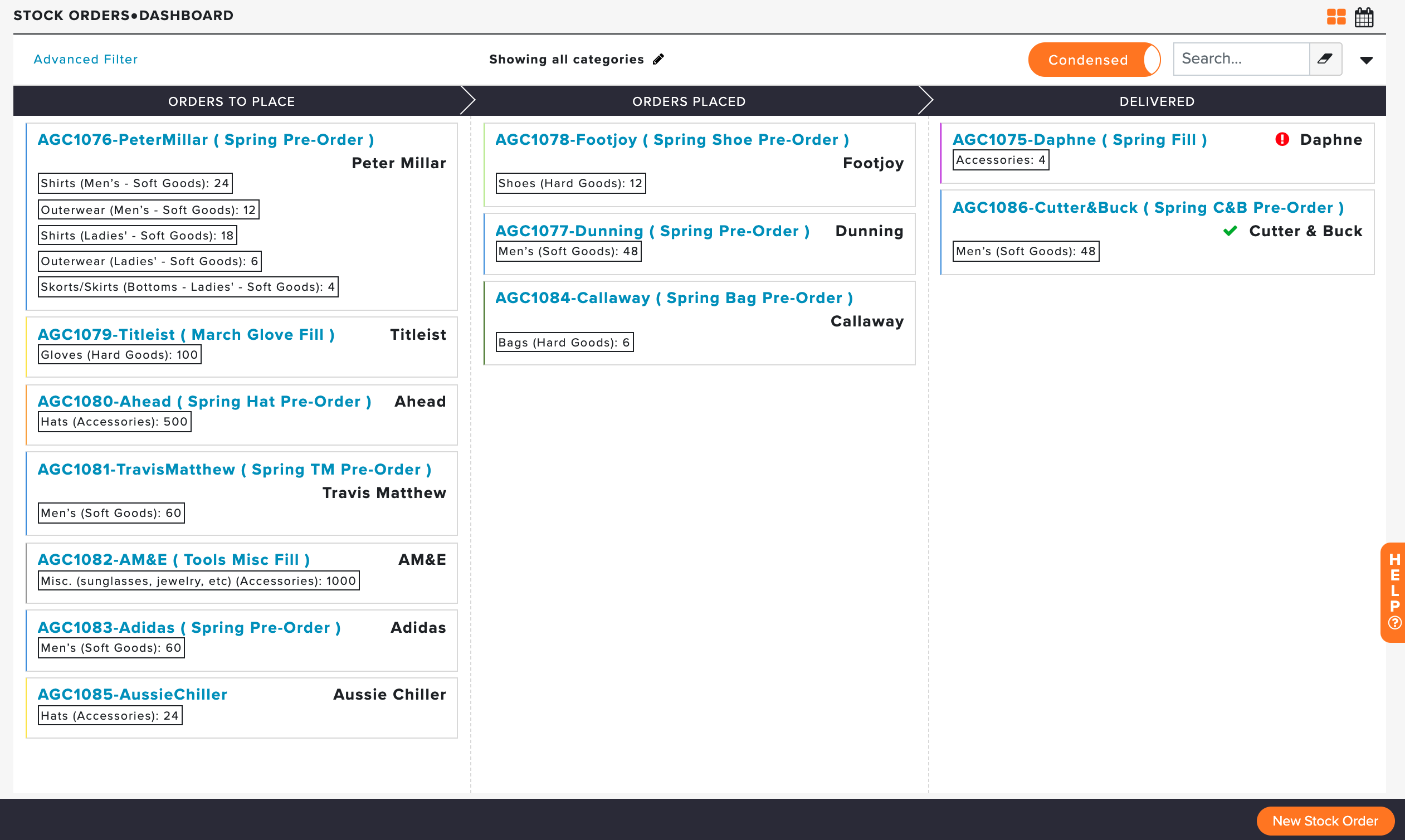Select the Orders Placed column header
The image size is (1405, 840).
pos(689,101)
